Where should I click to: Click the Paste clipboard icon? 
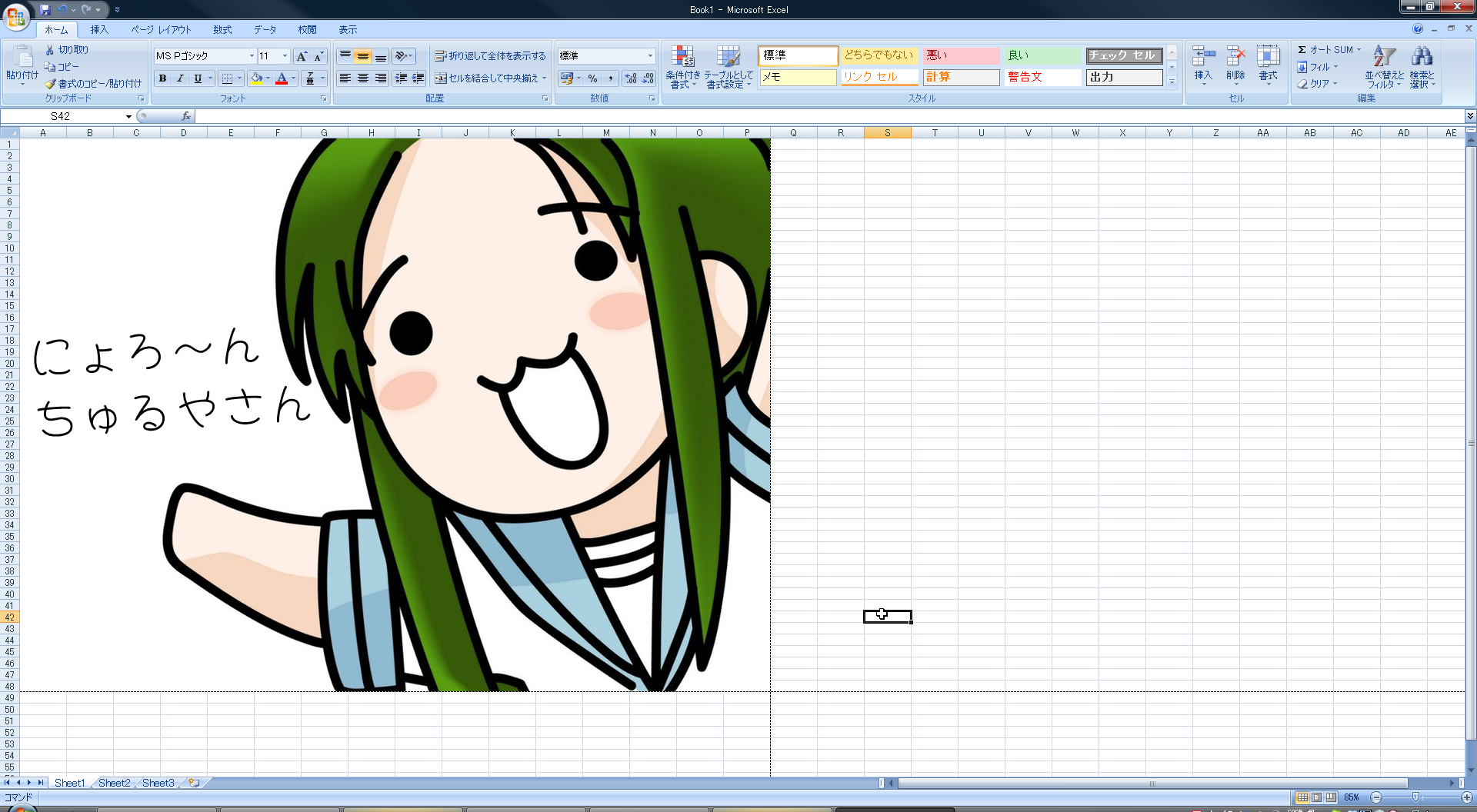[22, 57]
